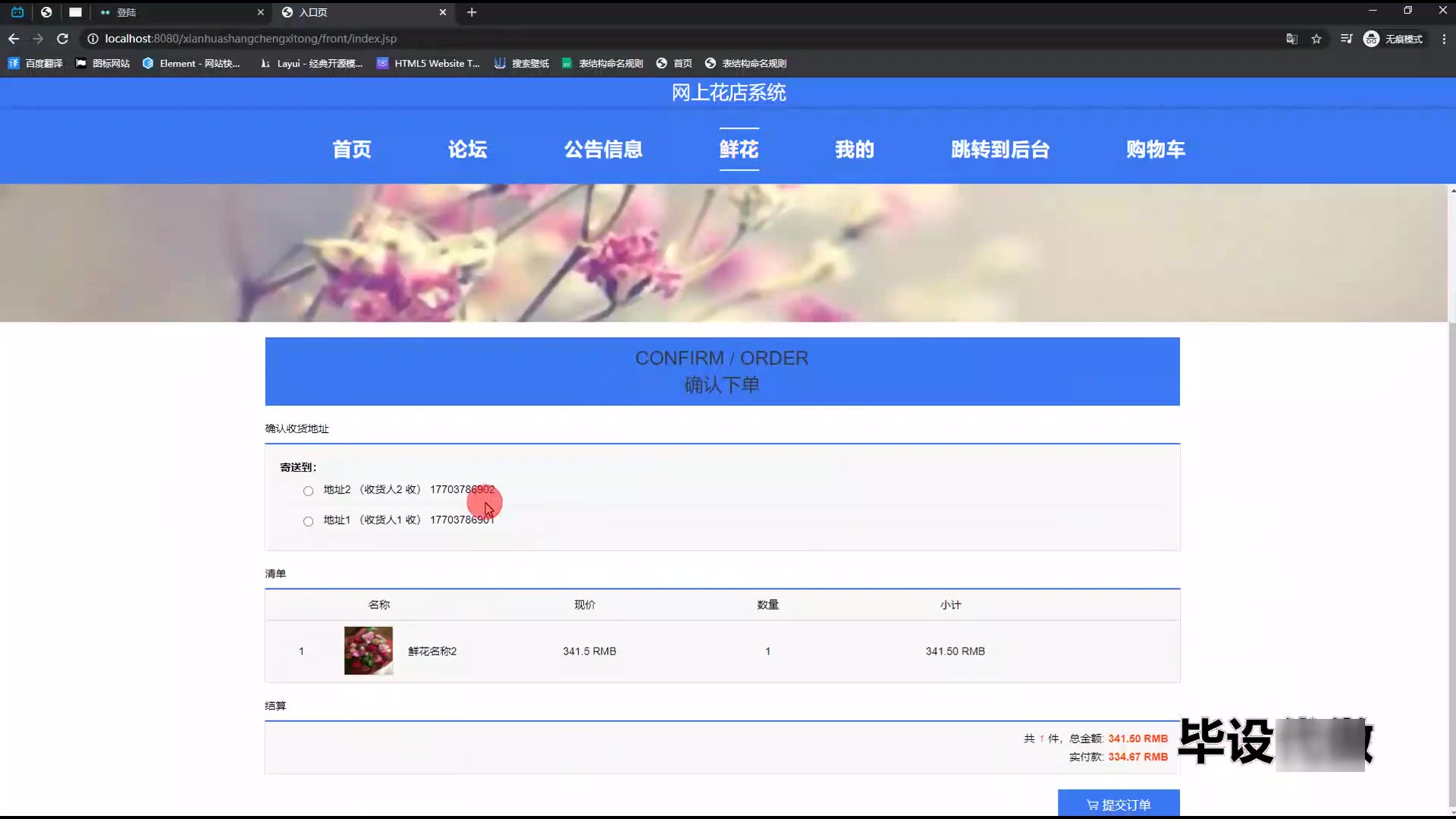Go to 论坛 in the navigation bar
The image size is (1456, 819).
pos(467,149)
